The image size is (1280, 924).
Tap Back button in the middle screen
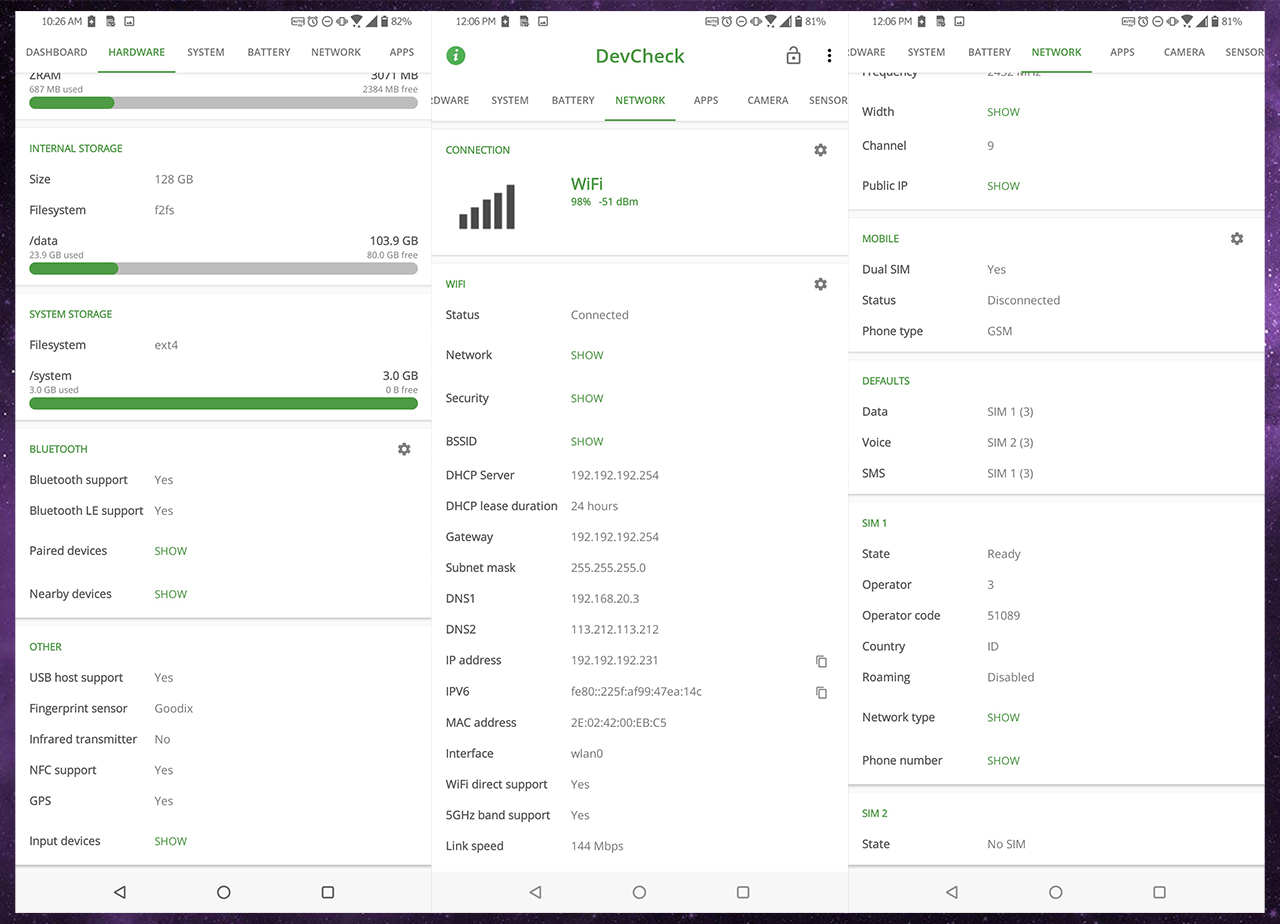point(535,892)
